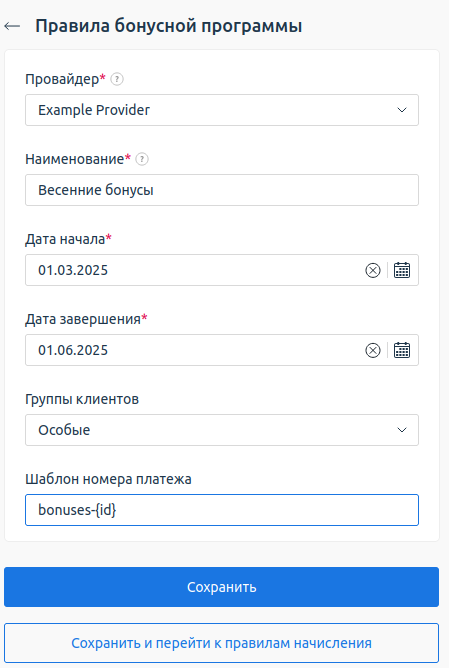Click the Шаблон номера платежа label

click(x=108, y=479)
